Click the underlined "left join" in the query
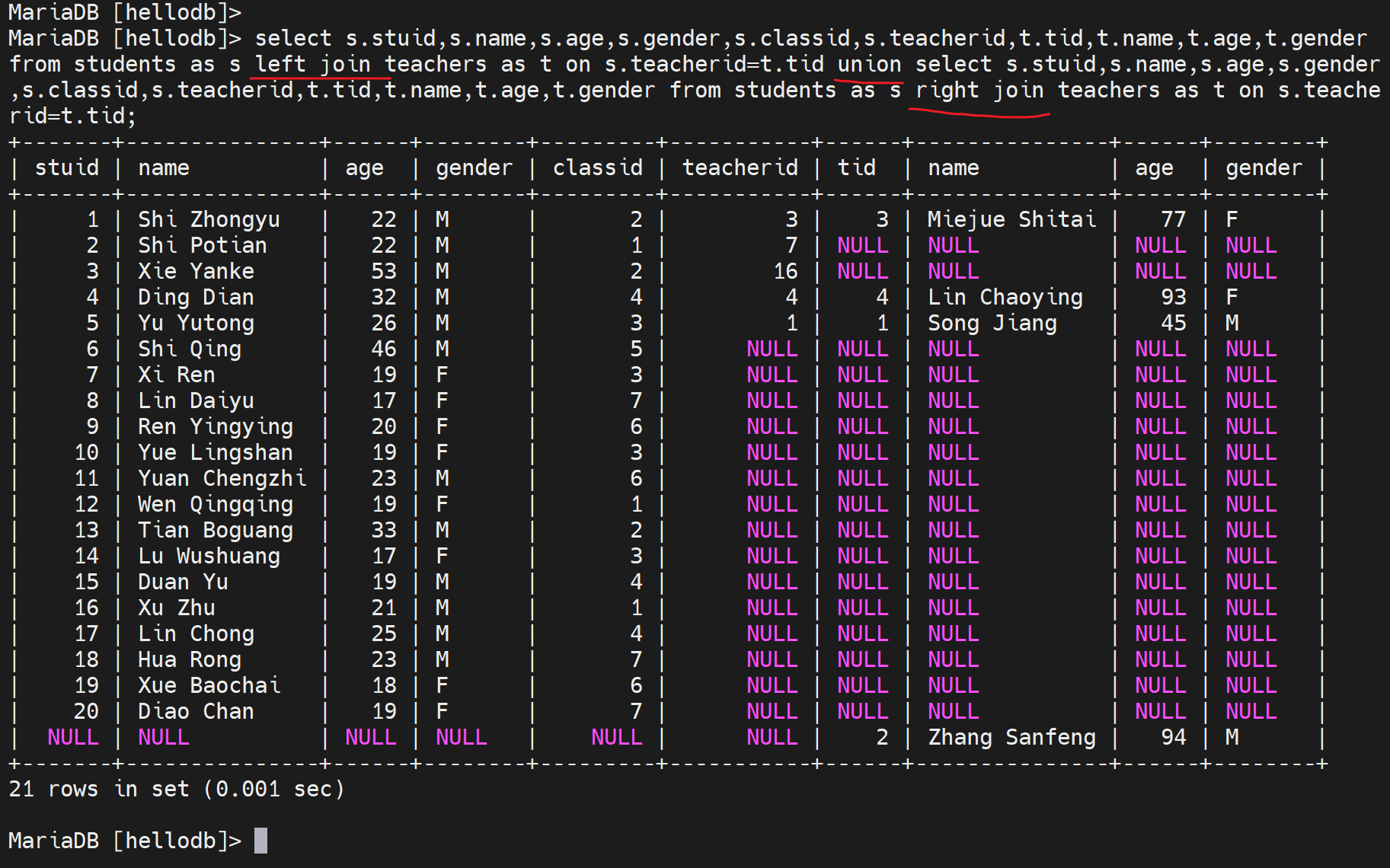 coord(313,64)
